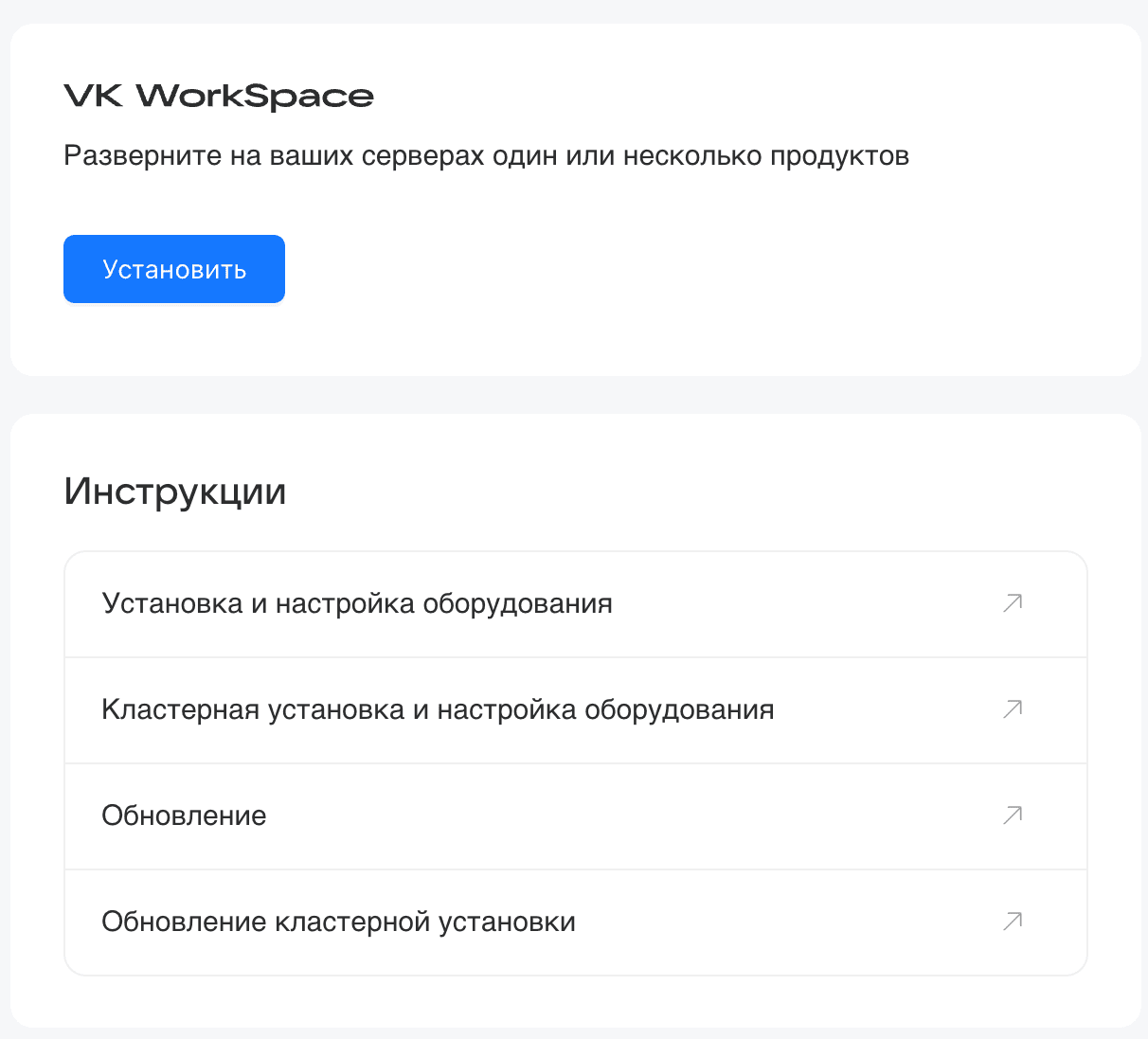Screen dimensions: 1148x1039
Task: Click the VK WorkSpace heading
Action: coord(219,97)
